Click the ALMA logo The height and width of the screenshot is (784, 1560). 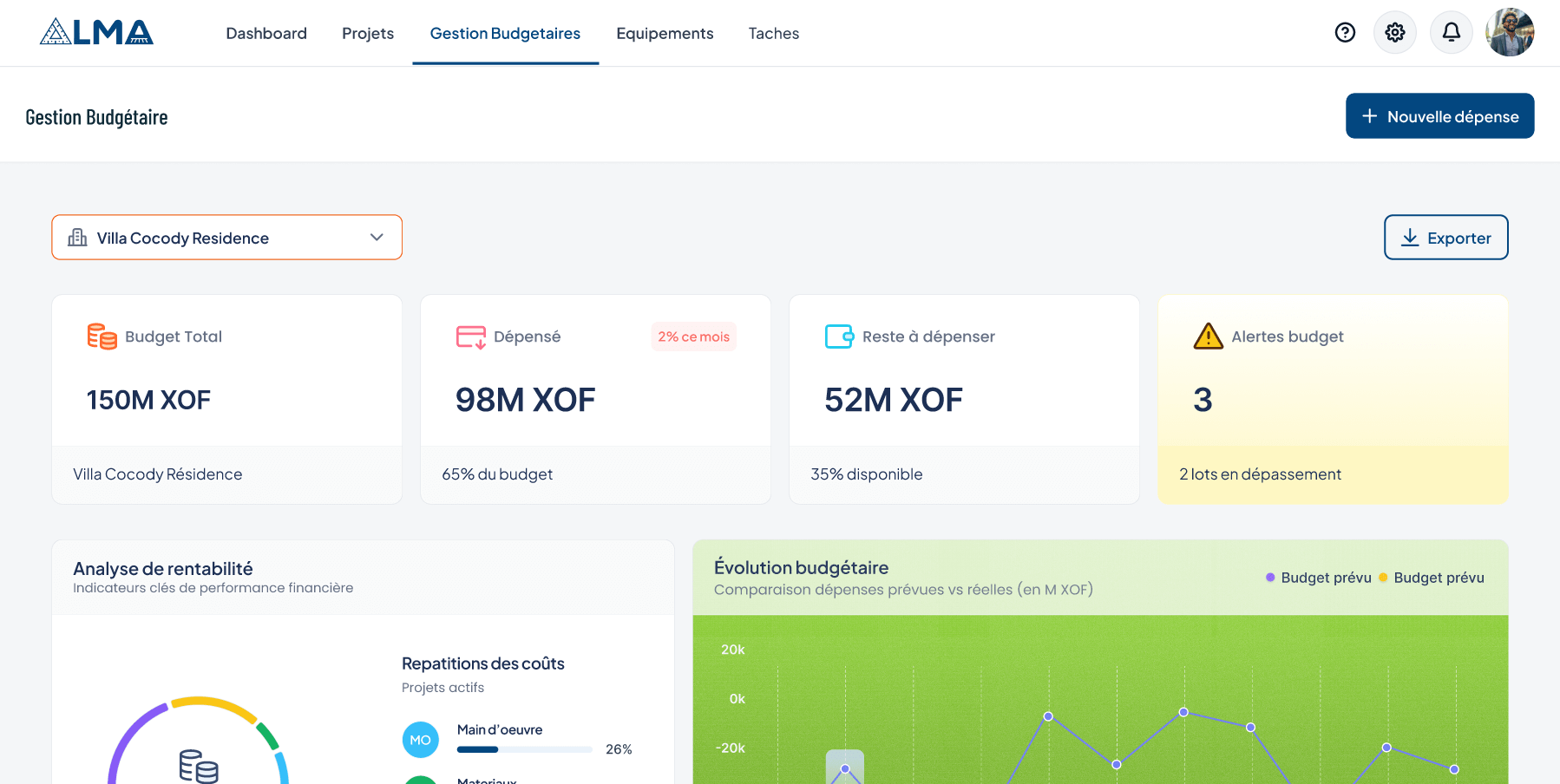click(96, 32)
